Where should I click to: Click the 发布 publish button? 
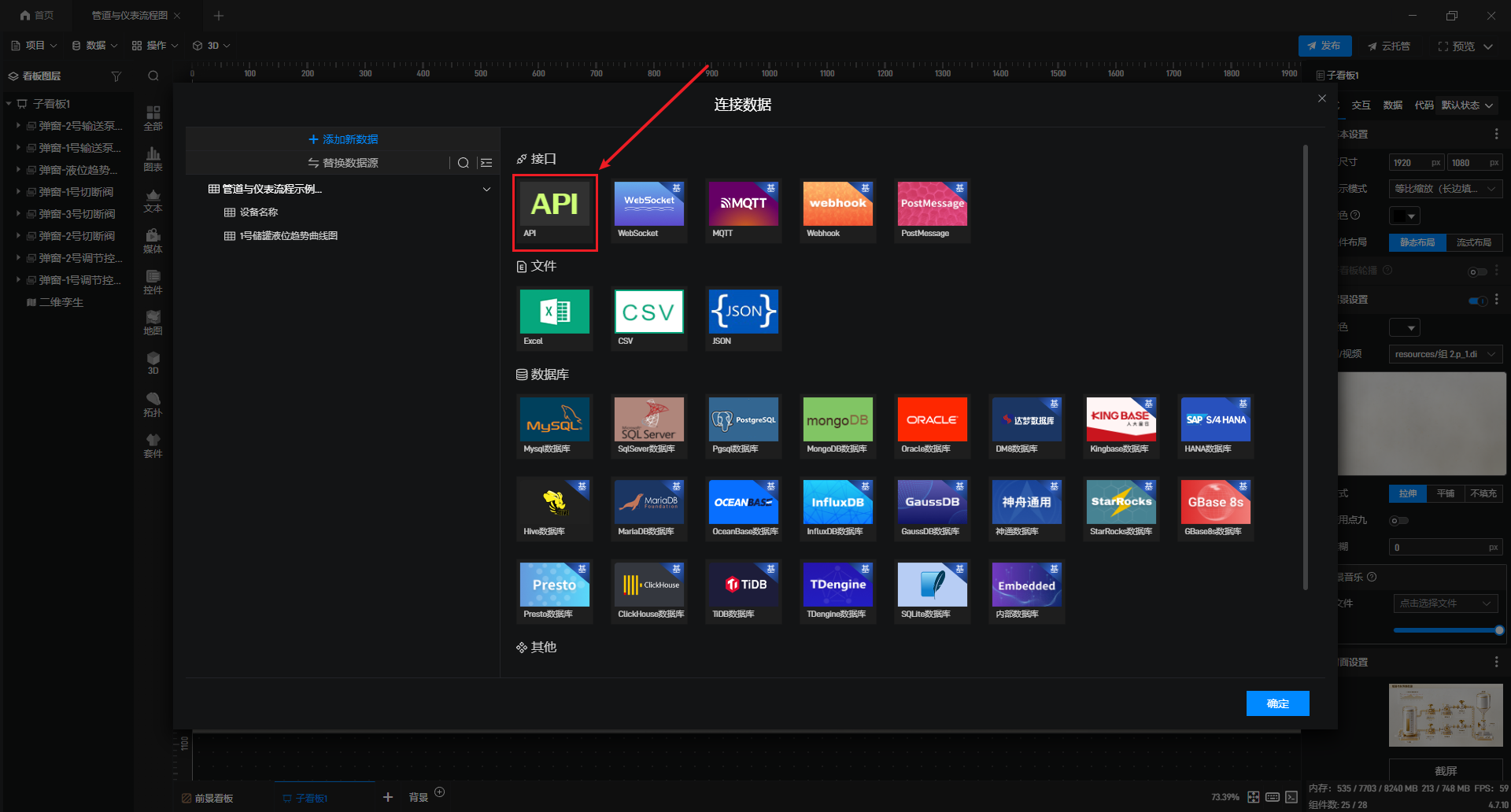coord(1324,46)
